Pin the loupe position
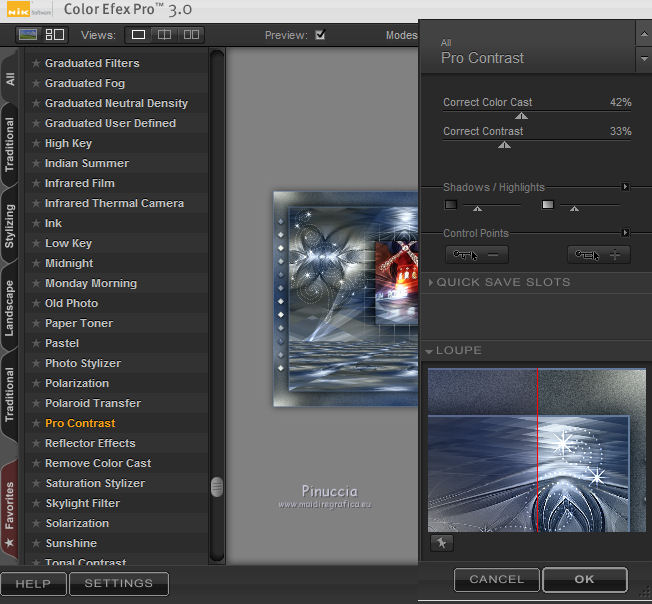Viewport: 652px width, 604px height. click(x=442, y=543)
